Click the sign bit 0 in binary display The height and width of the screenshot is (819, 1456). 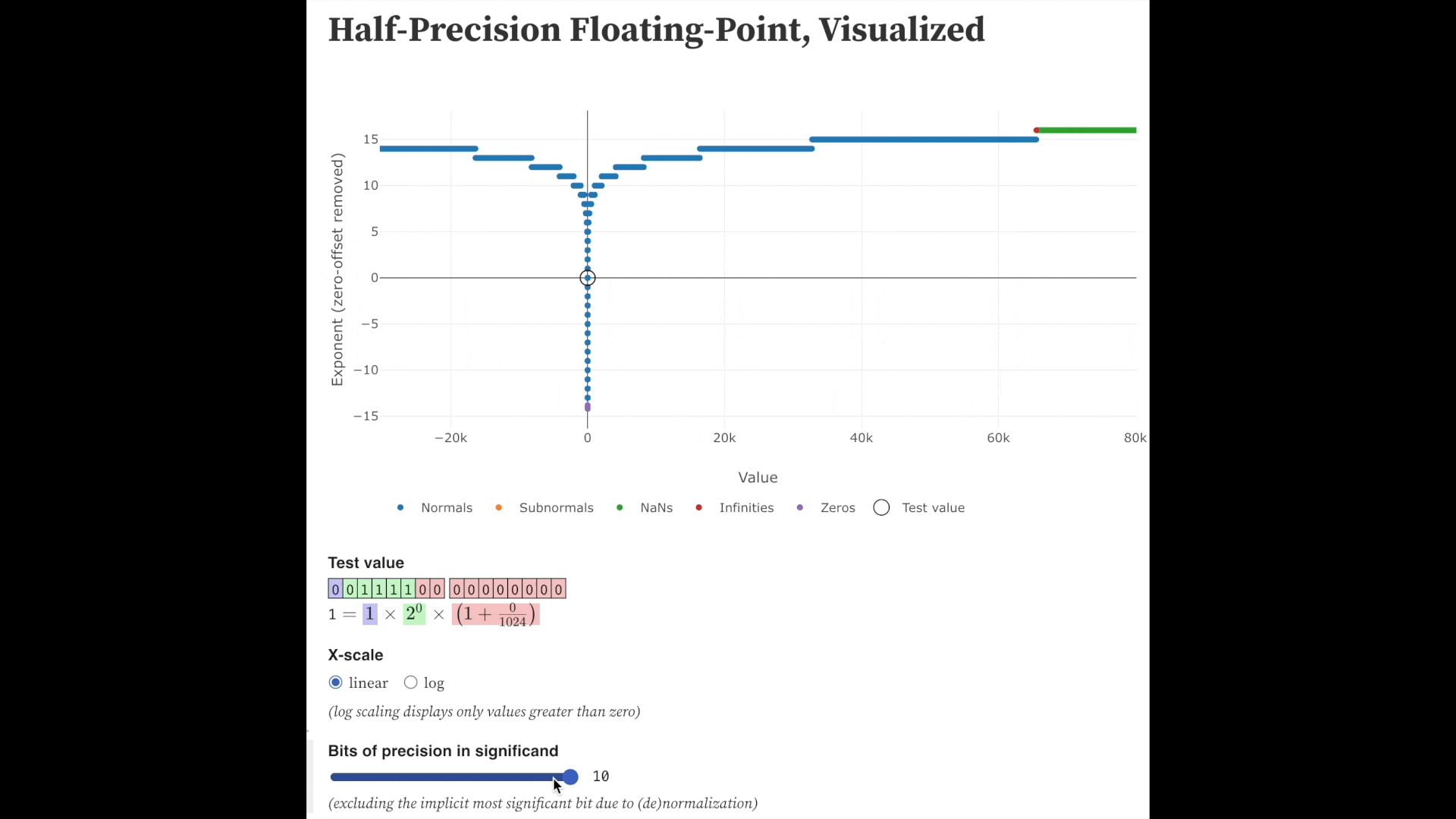pos(335,589)
